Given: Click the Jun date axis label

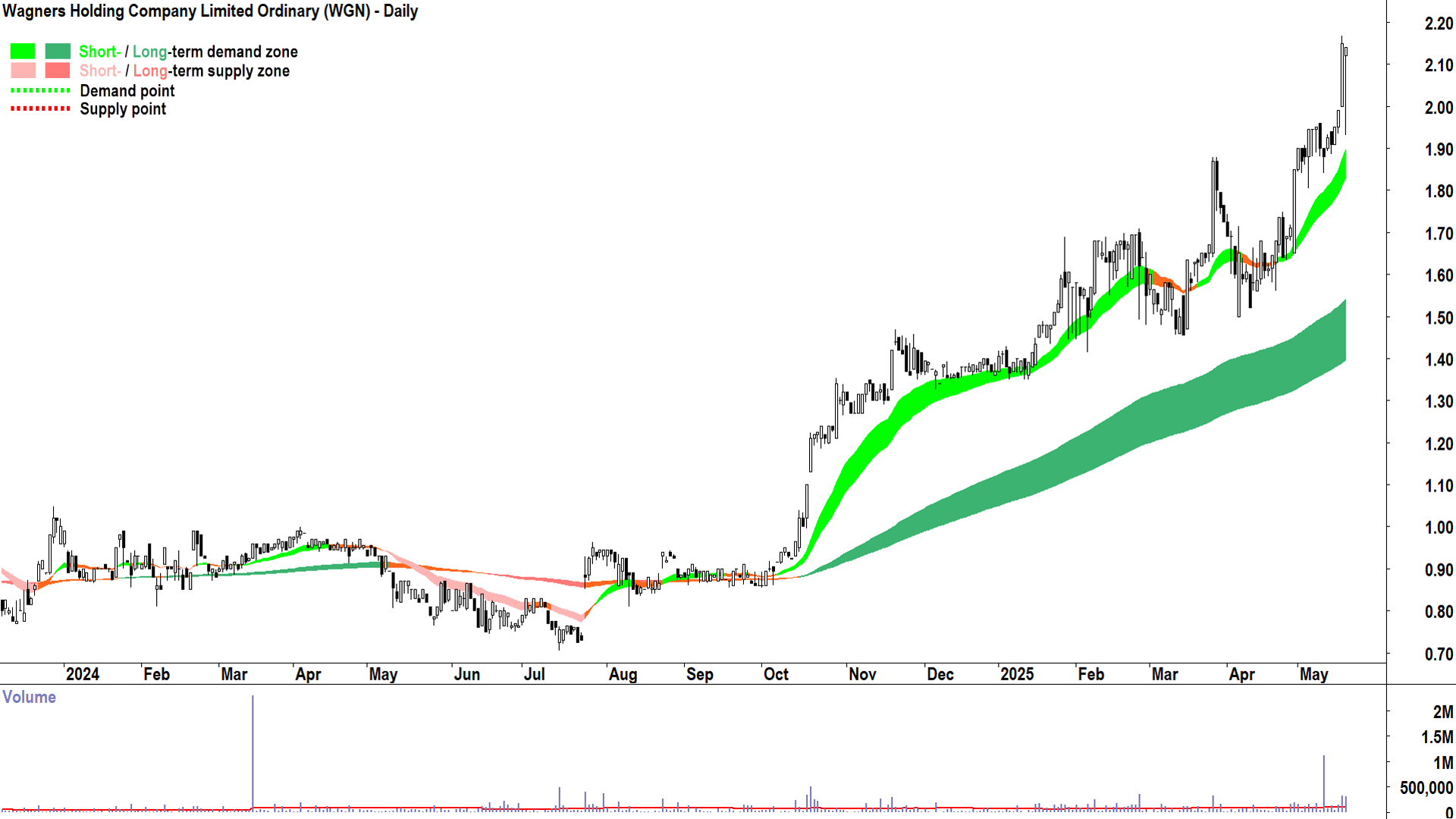Looking at the screenshot, I should point(466,674).
